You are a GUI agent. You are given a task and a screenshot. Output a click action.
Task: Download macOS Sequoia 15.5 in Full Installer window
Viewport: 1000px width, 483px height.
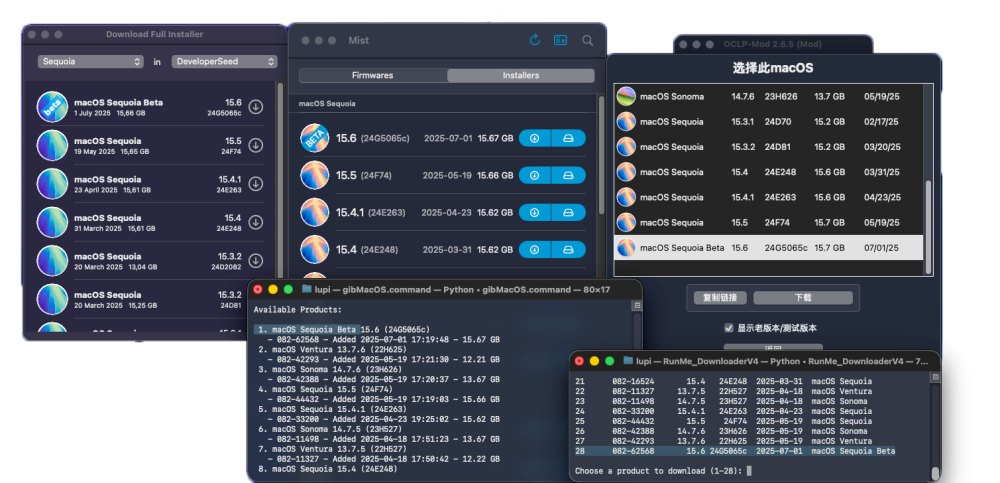click(256, 145)
